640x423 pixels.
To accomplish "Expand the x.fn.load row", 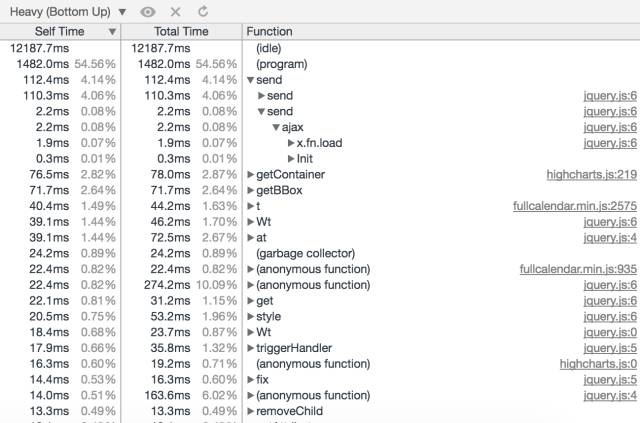I will [291, 143].
